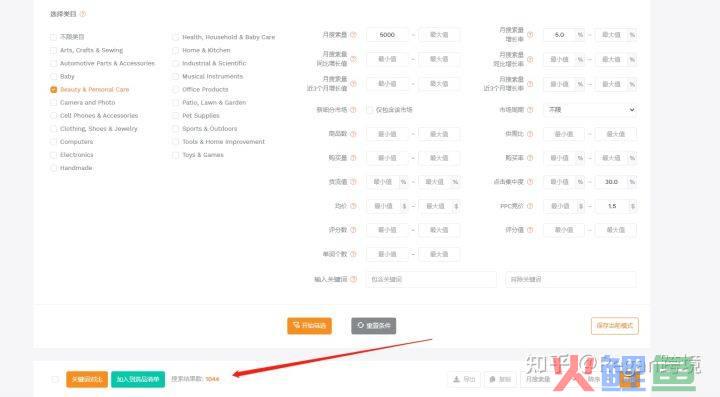Viewport: 720px width, 397px height.
Task: Click help icon next to 按细分市场 label
Action: [353, 110]
